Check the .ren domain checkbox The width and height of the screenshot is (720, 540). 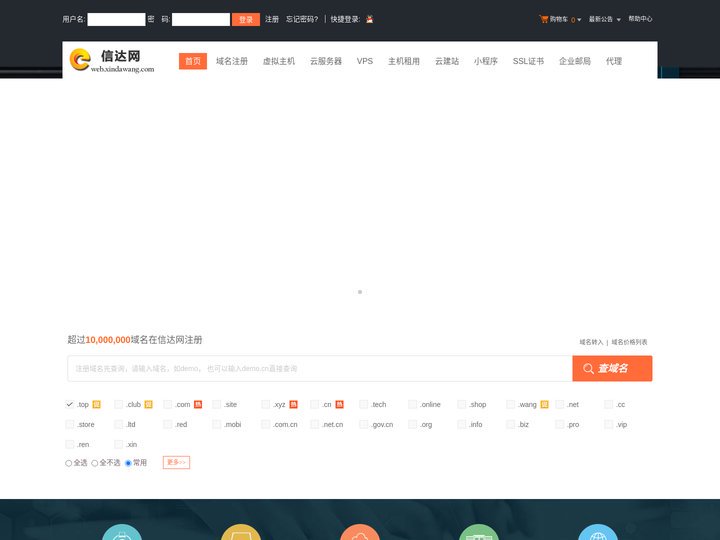point(70,444)
